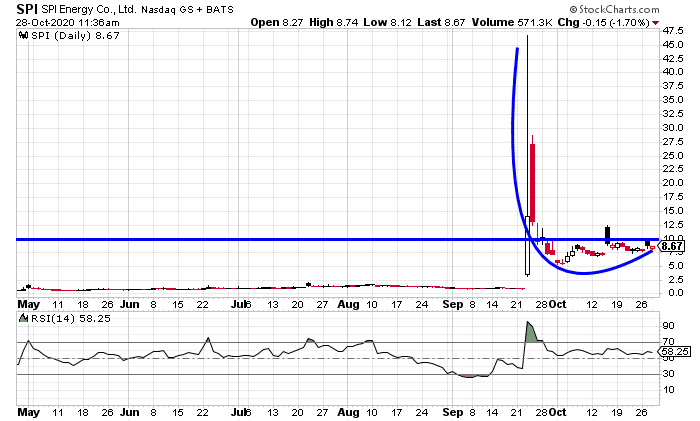Click the 70 level on RSI axis
This screenshot has height=421, width=700.
[x=668, y=342]
